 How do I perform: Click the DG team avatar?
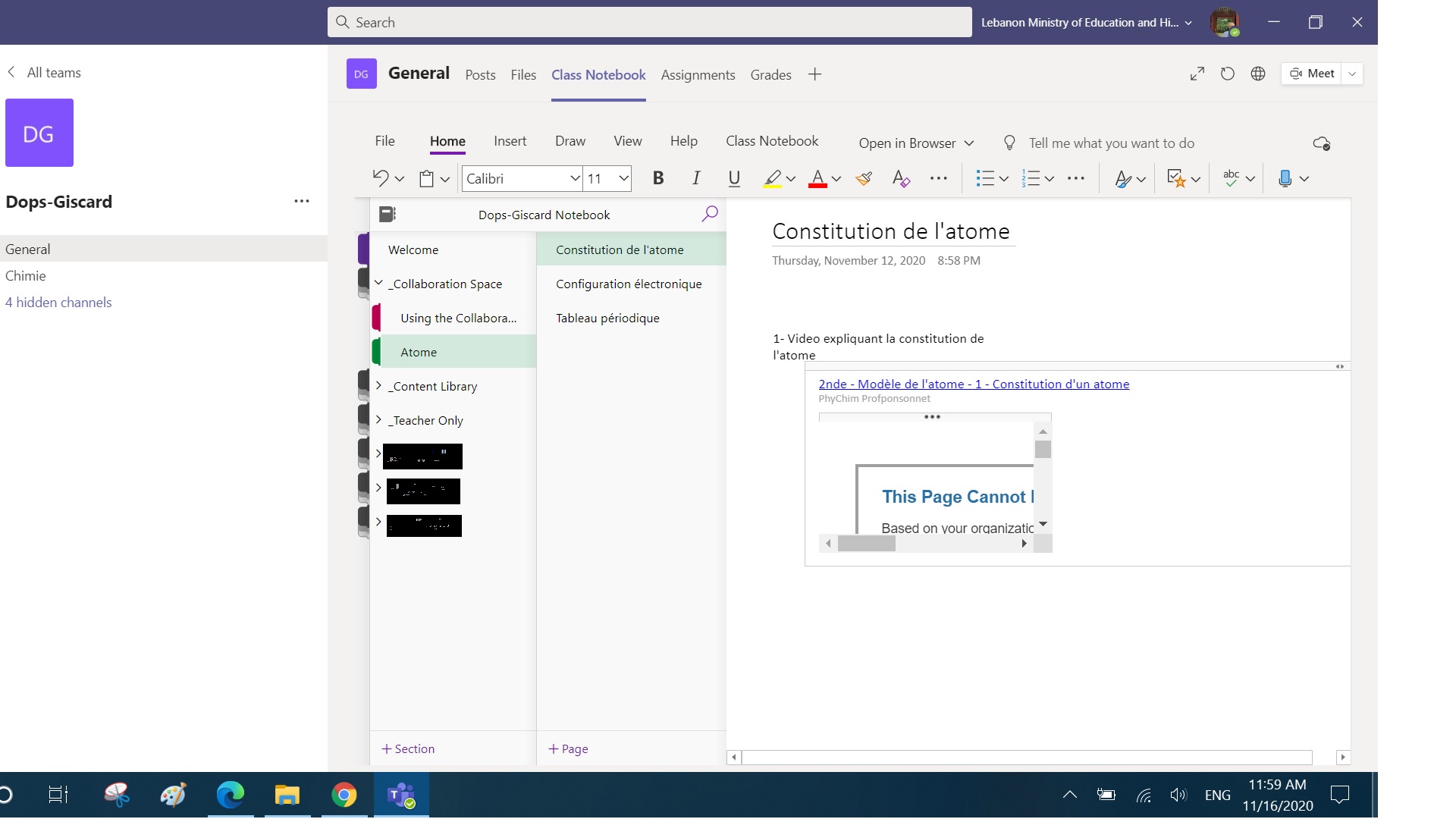point(39,133)
